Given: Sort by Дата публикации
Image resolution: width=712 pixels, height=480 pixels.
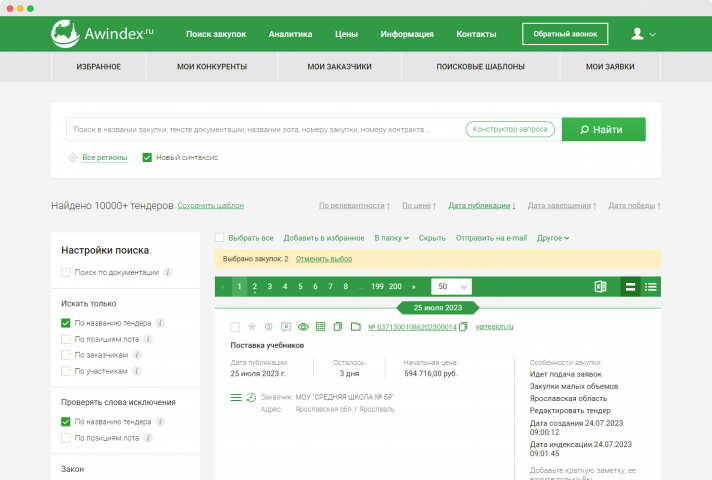Looking at the screenshot, I should pos(482,206).
